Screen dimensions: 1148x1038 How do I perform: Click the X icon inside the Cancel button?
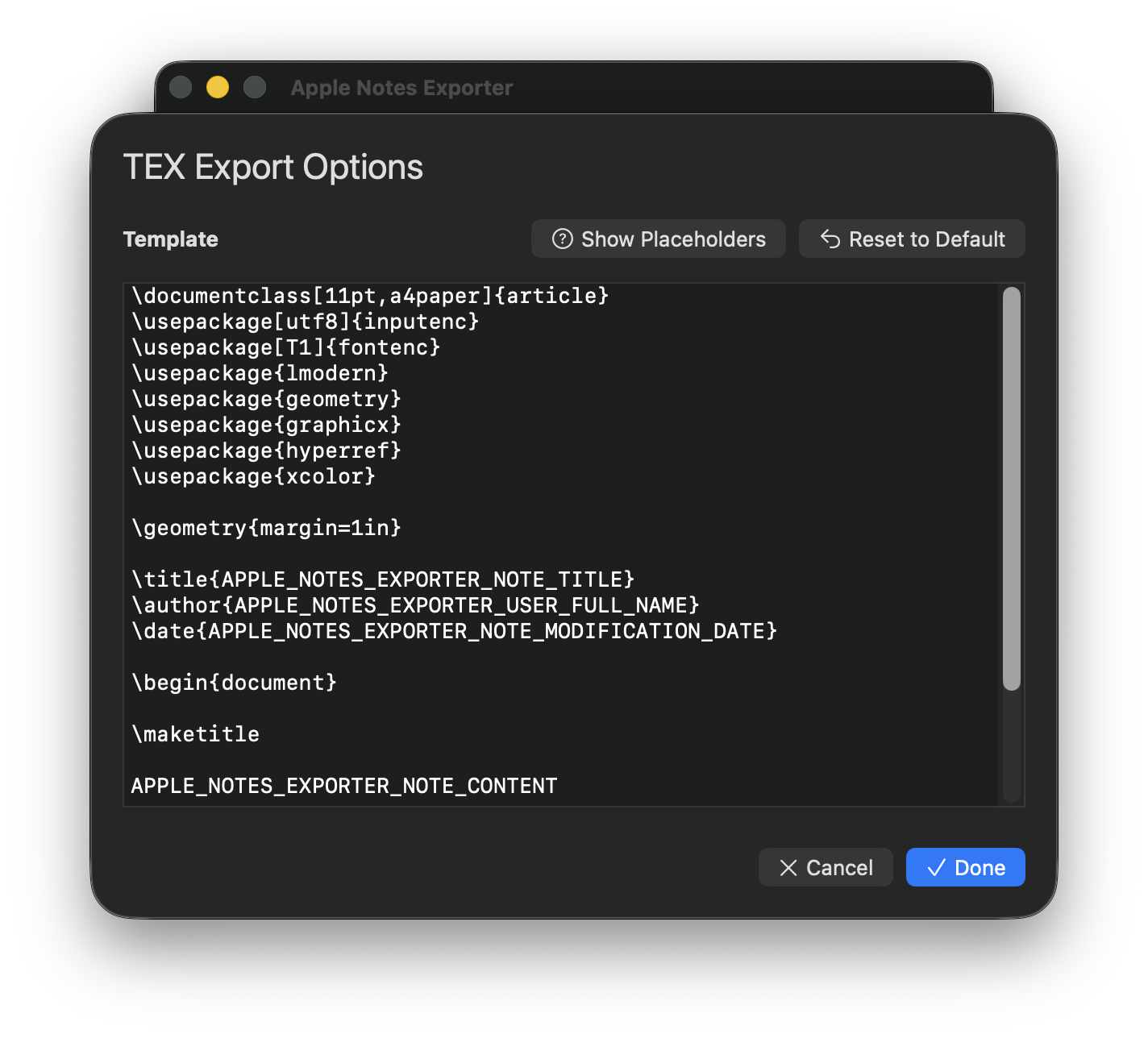(x=788, y=867)
